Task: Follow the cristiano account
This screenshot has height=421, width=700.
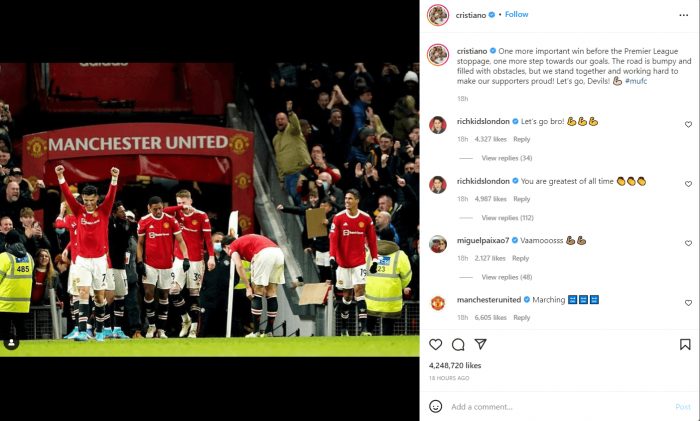Action: point(517,14)
